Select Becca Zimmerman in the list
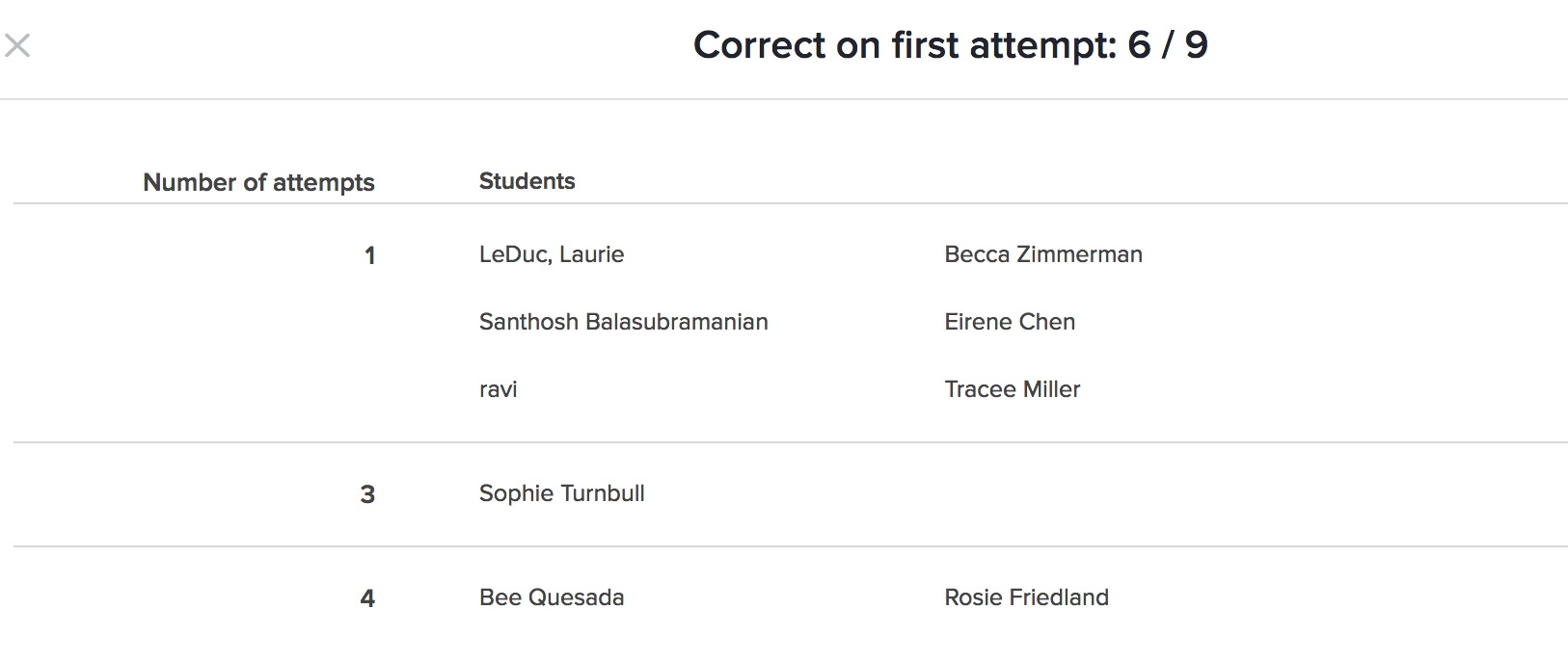 click(x=1042, y=254)
